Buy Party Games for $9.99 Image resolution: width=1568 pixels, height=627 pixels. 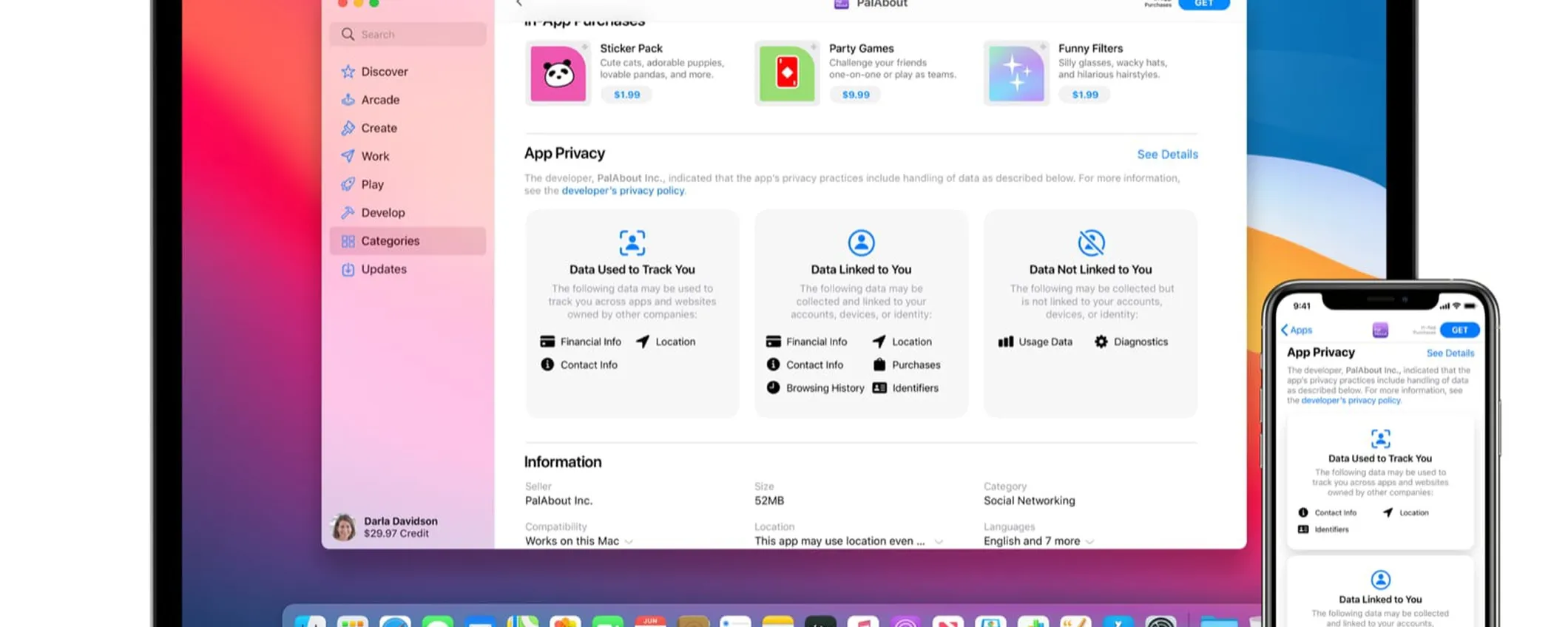click(x=856, y=95)
